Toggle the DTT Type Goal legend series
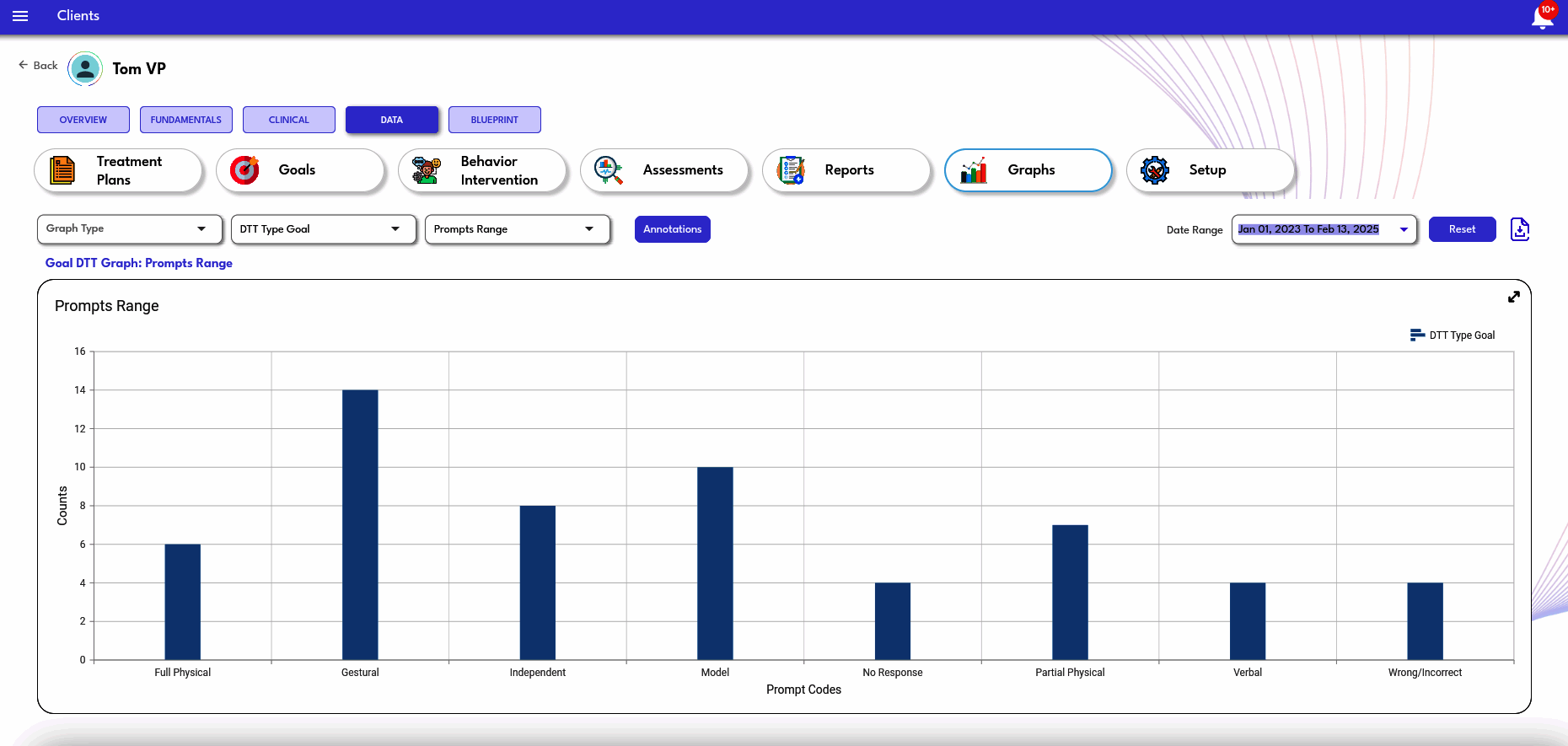 tap(1453, 335)
